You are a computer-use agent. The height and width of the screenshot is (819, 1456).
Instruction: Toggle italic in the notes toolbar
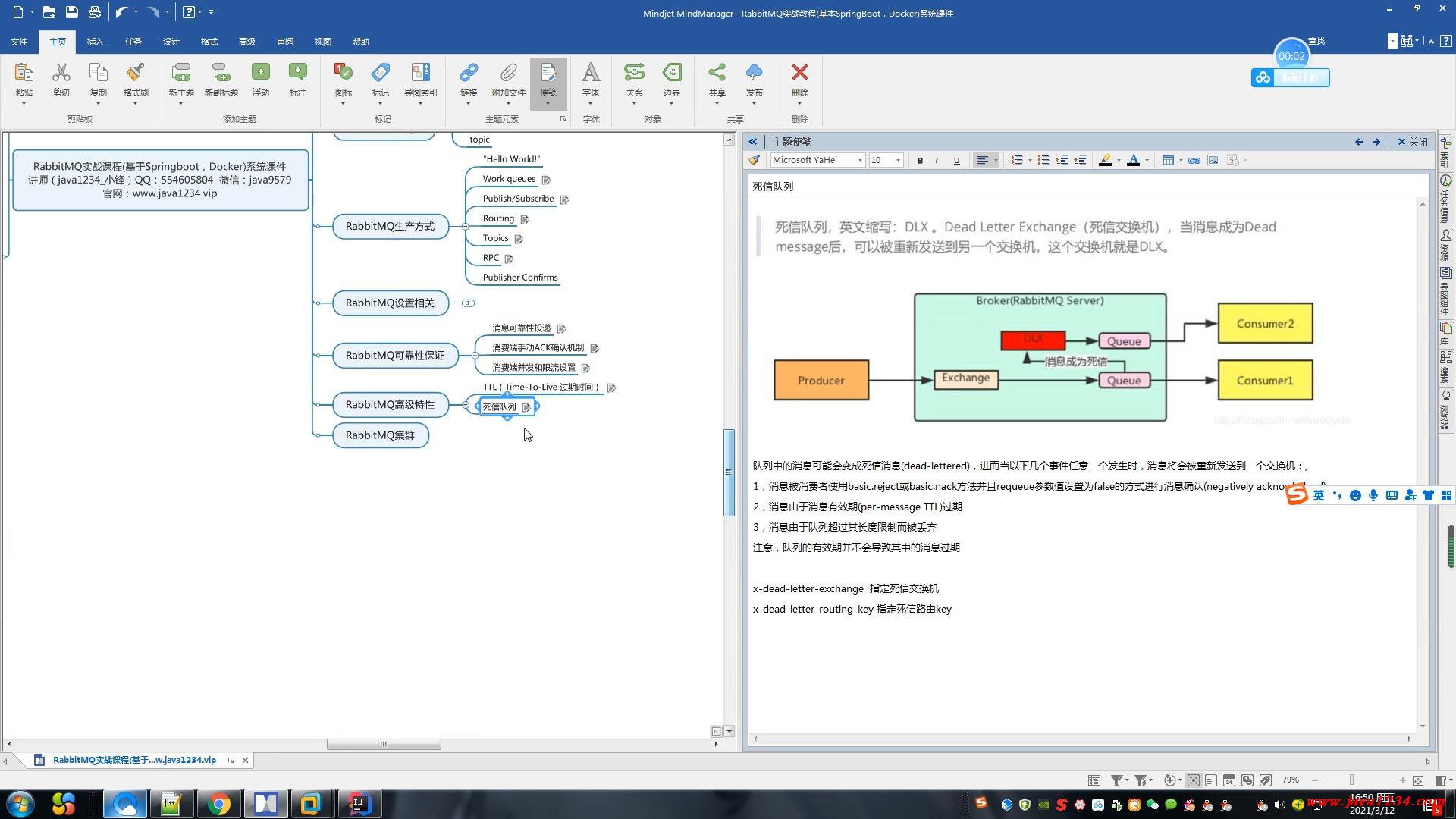click(x=937, y=161)
